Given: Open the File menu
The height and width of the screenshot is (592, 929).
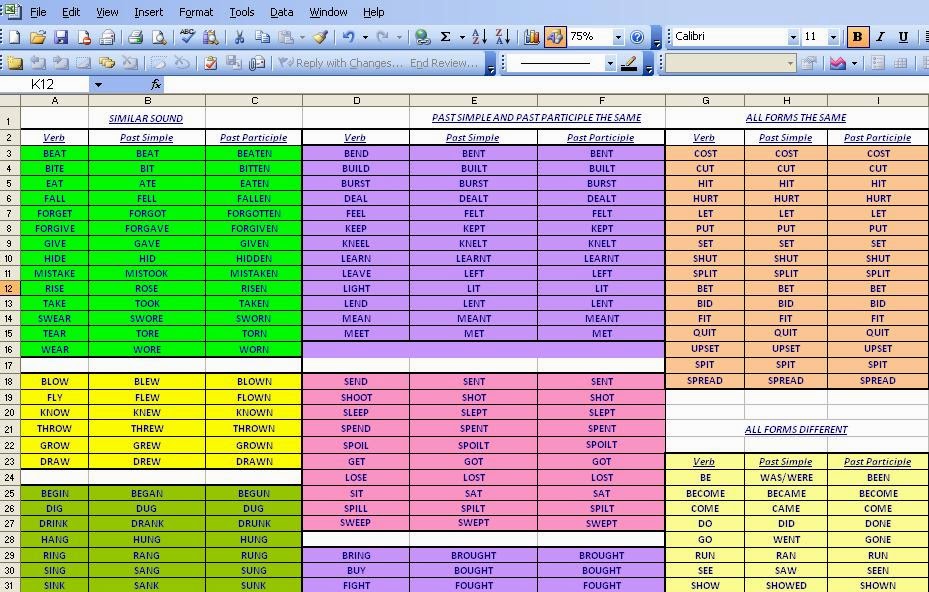Looking at the screenshot, I should [x=38, y=12].
